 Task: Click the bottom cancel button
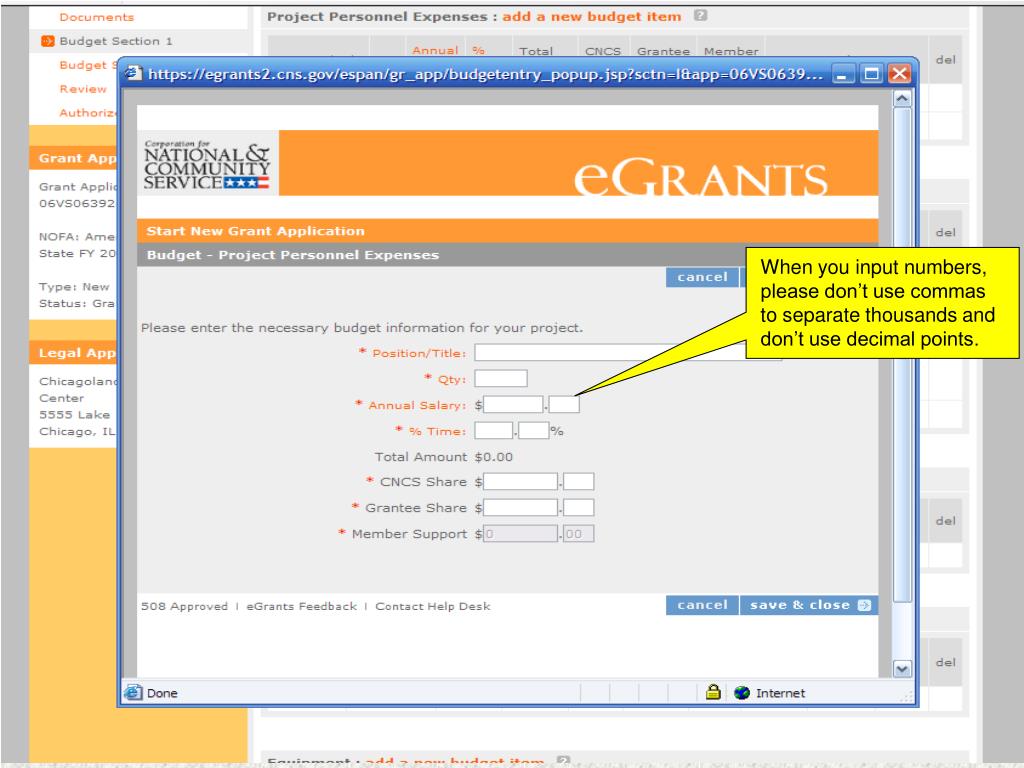[x=702, y=605]
